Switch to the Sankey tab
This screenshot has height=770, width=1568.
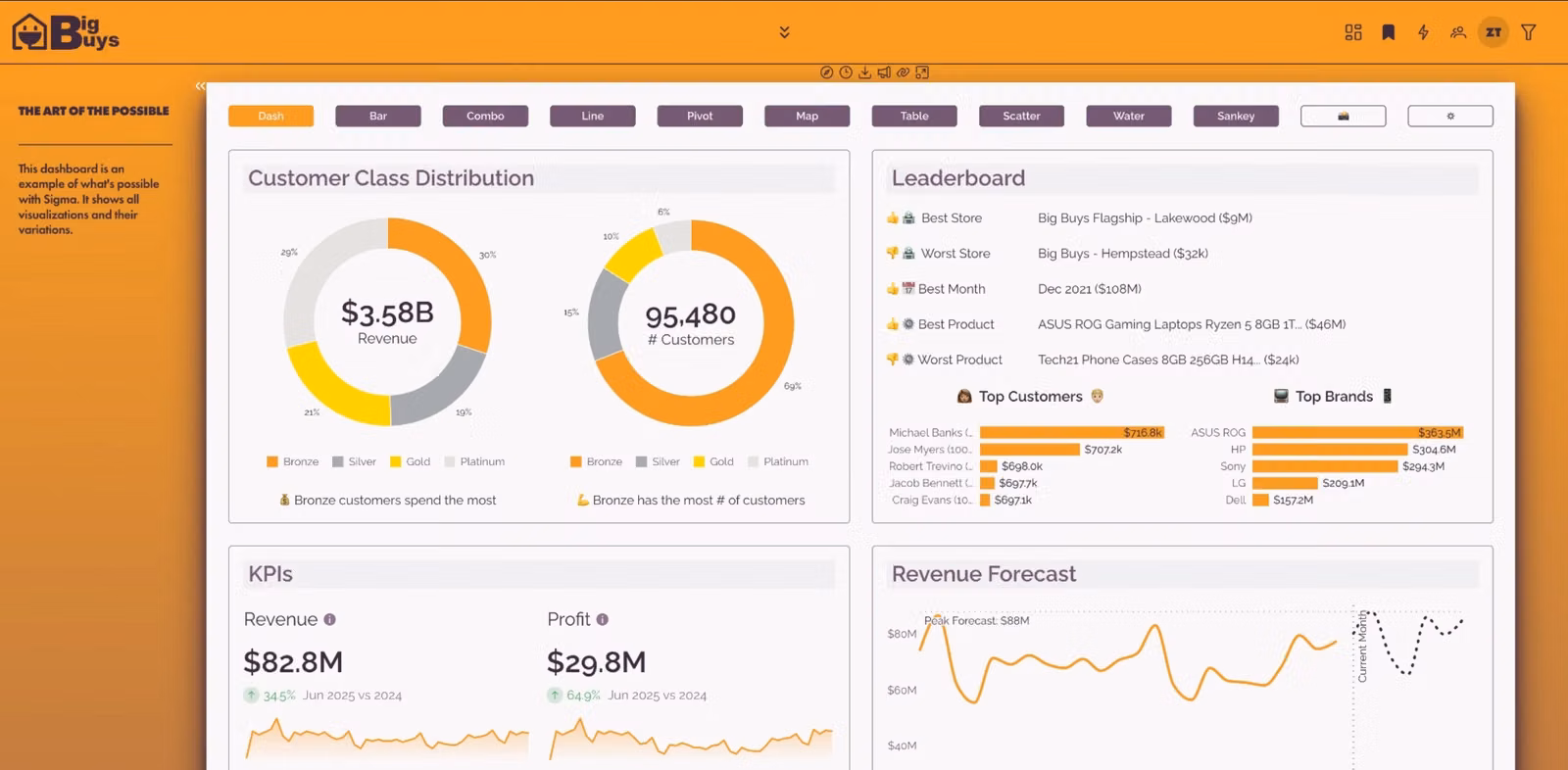[1236, 116]
